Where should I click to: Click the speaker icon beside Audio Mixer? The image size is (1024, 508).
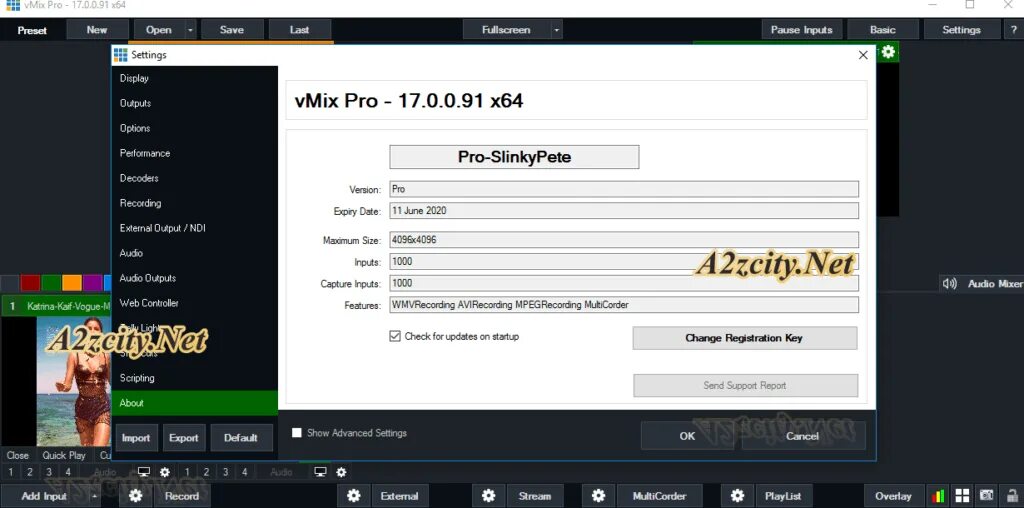pyautogui.click(x=949, y=283)
